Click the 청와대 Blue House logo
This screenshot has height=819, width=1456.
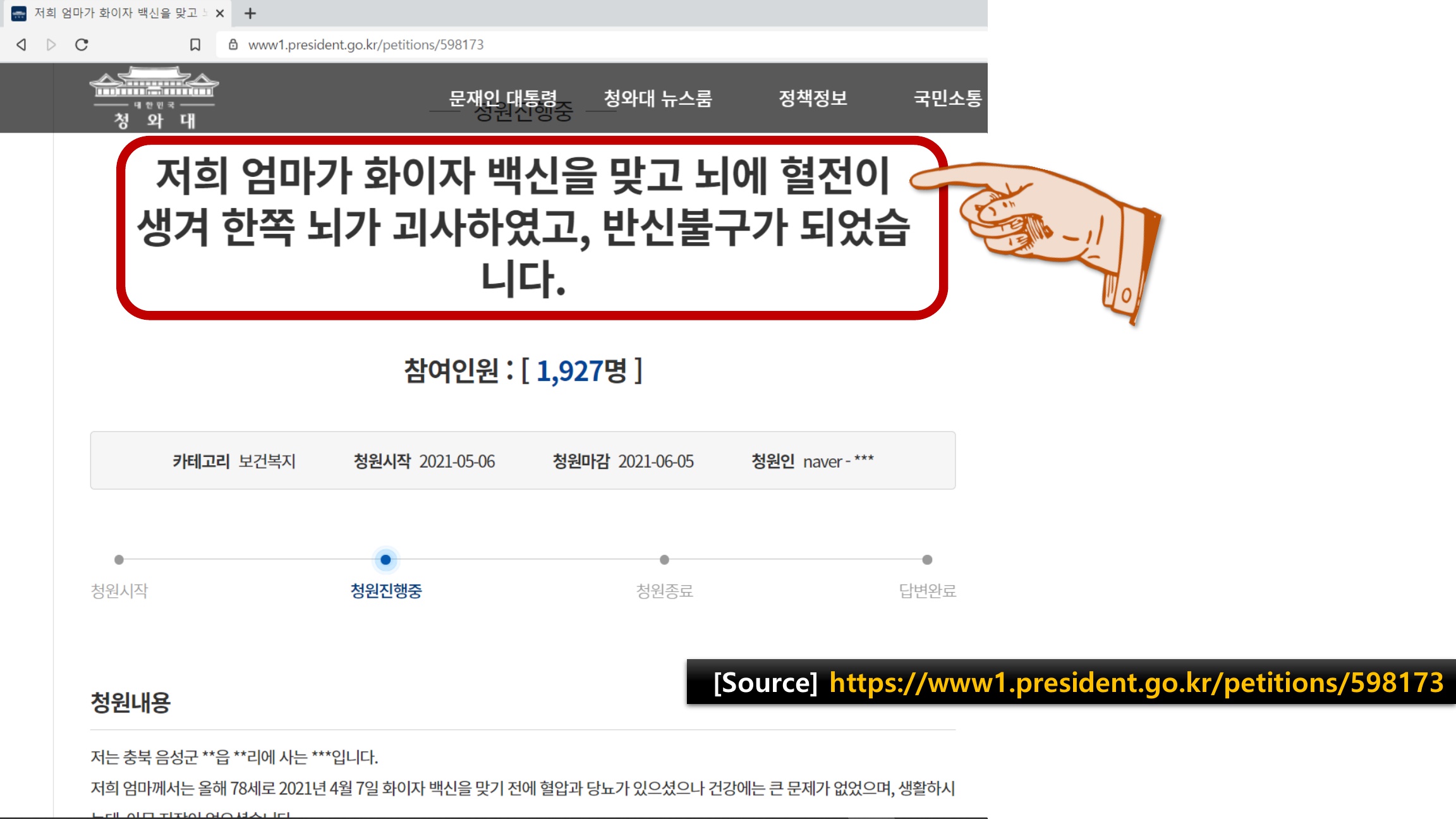point(154,98)
